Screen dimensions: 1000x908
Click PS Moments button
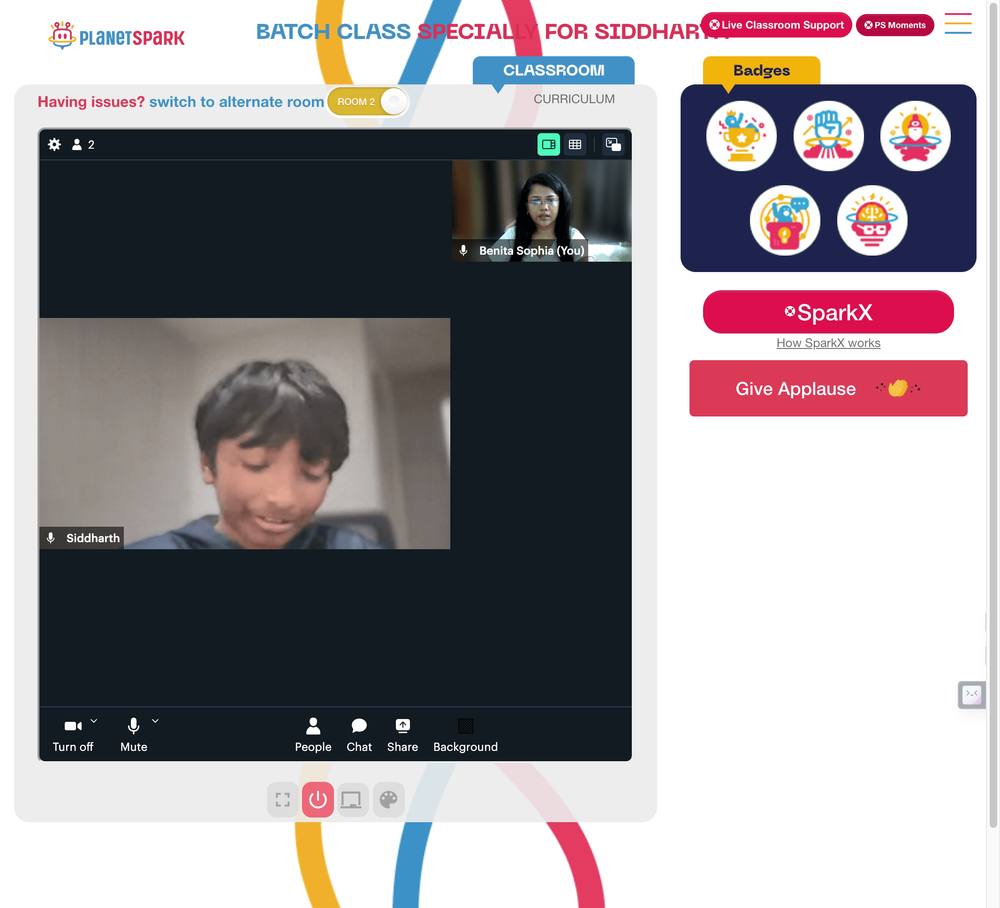[895, 25]
